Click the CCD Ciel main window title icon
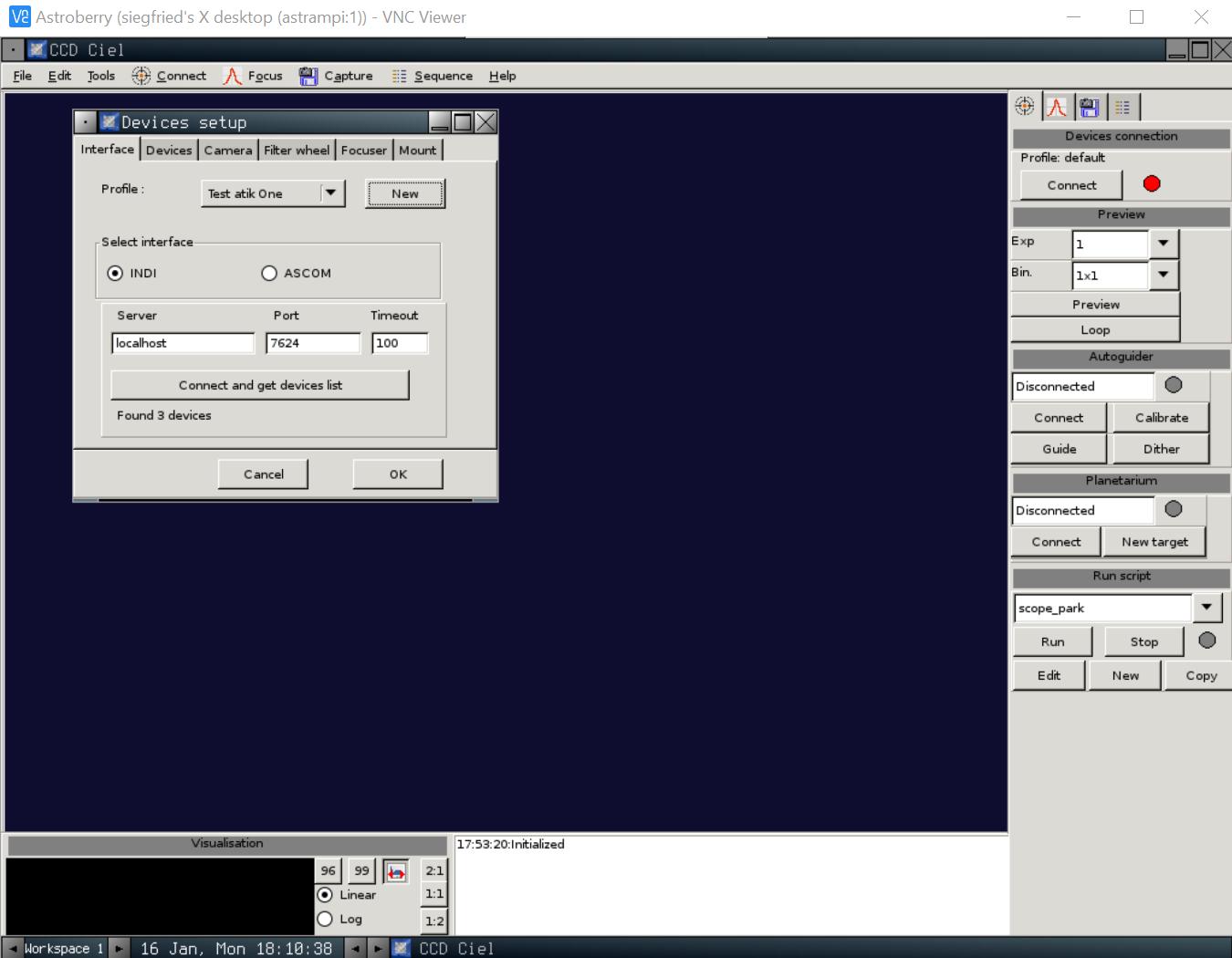Image resolution: width=1232 pixels, height=958 pixels. point(37,49)
